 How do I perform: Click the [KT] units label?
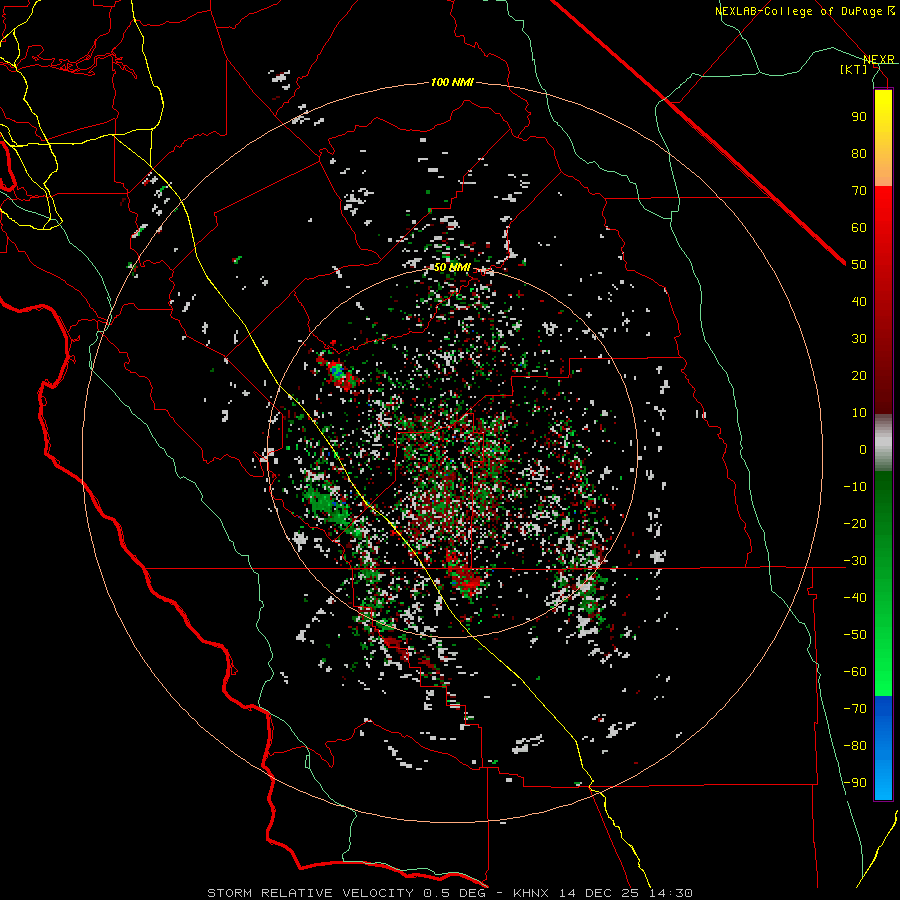(x=854, y=69)
